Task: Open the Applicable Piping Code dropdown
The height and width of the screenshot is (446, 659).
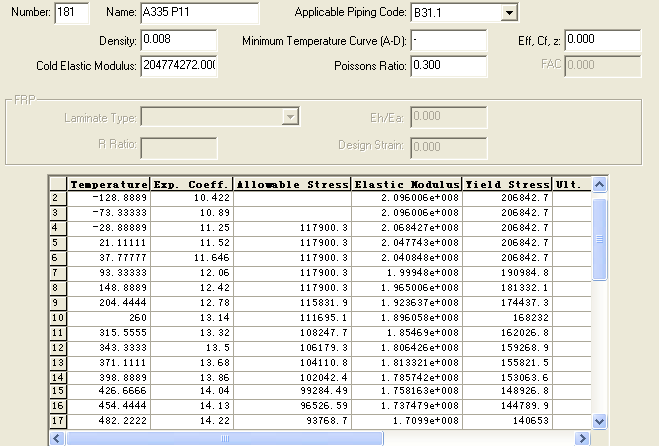Action: [x=509, y=13]
